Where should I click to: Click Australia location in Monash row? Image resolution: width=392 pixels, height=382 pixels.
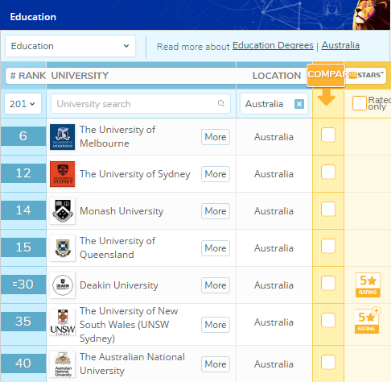pos(274,211)
